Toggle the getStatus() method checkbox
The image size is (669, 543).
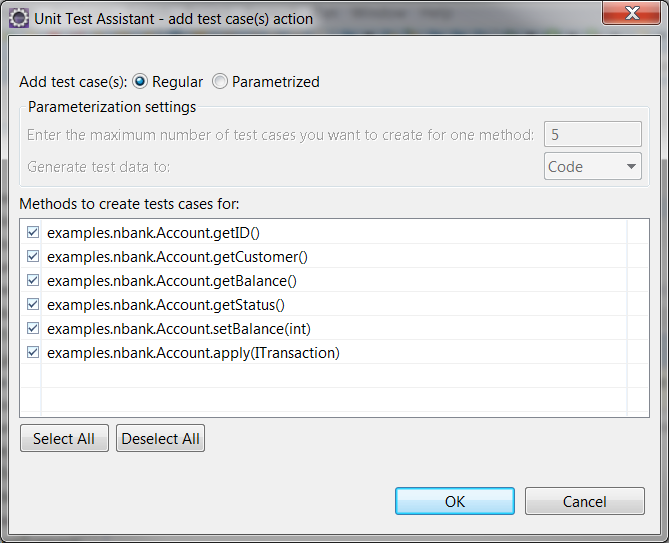coord(33,304)
